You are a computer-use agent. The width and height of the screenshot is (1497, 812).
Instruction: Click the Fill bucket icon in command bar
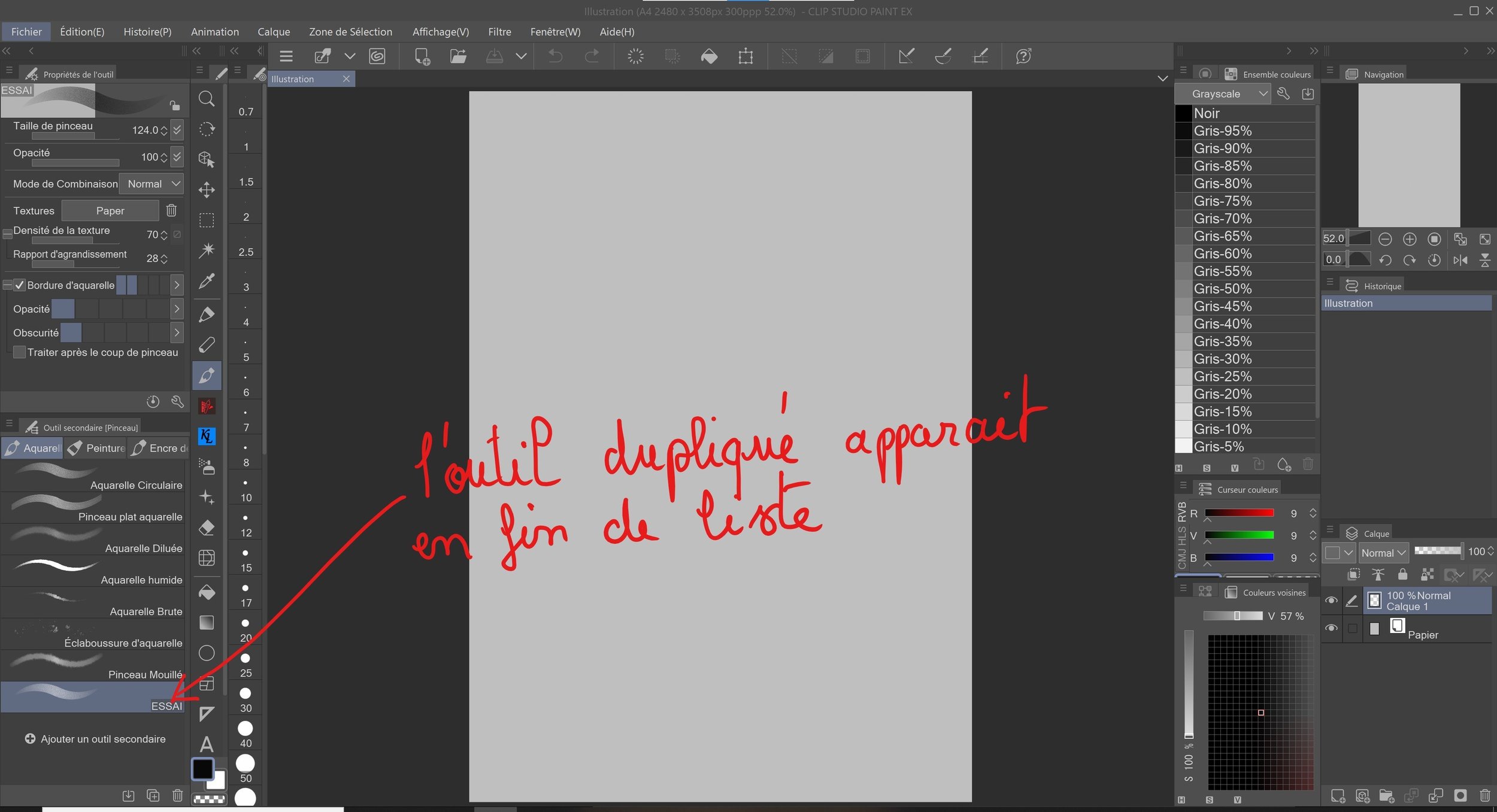709,56
